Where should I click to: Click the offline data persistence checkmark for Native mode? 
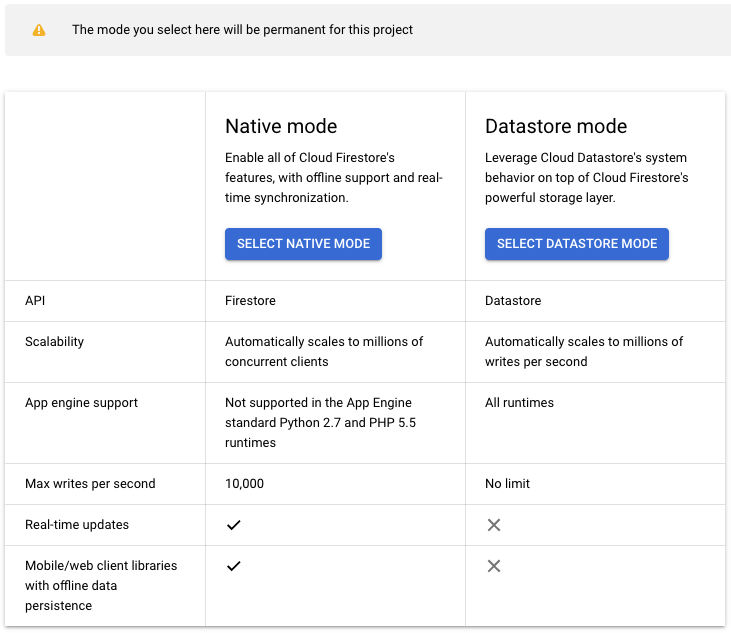[x=234, y=566]
